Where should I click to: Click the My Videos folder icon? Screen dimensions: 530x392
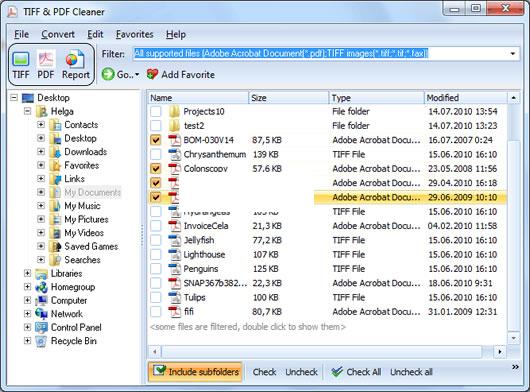pos(55,233)
